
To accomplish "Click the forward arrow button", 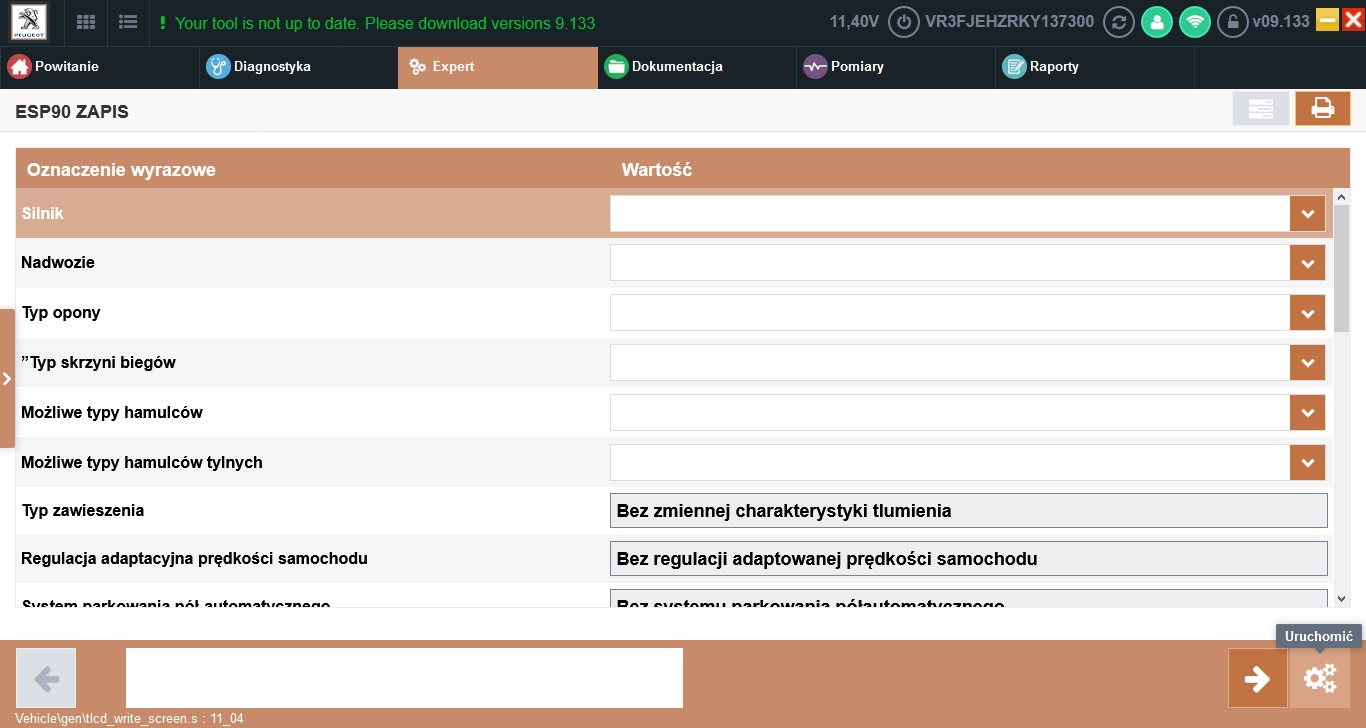I will click(x=1257, y=679).
